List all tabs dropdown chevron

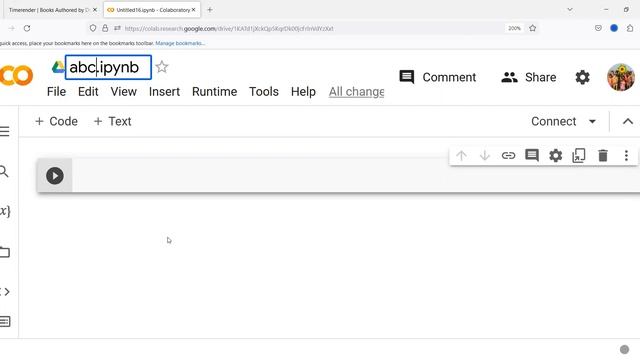(x=570, y=9)
